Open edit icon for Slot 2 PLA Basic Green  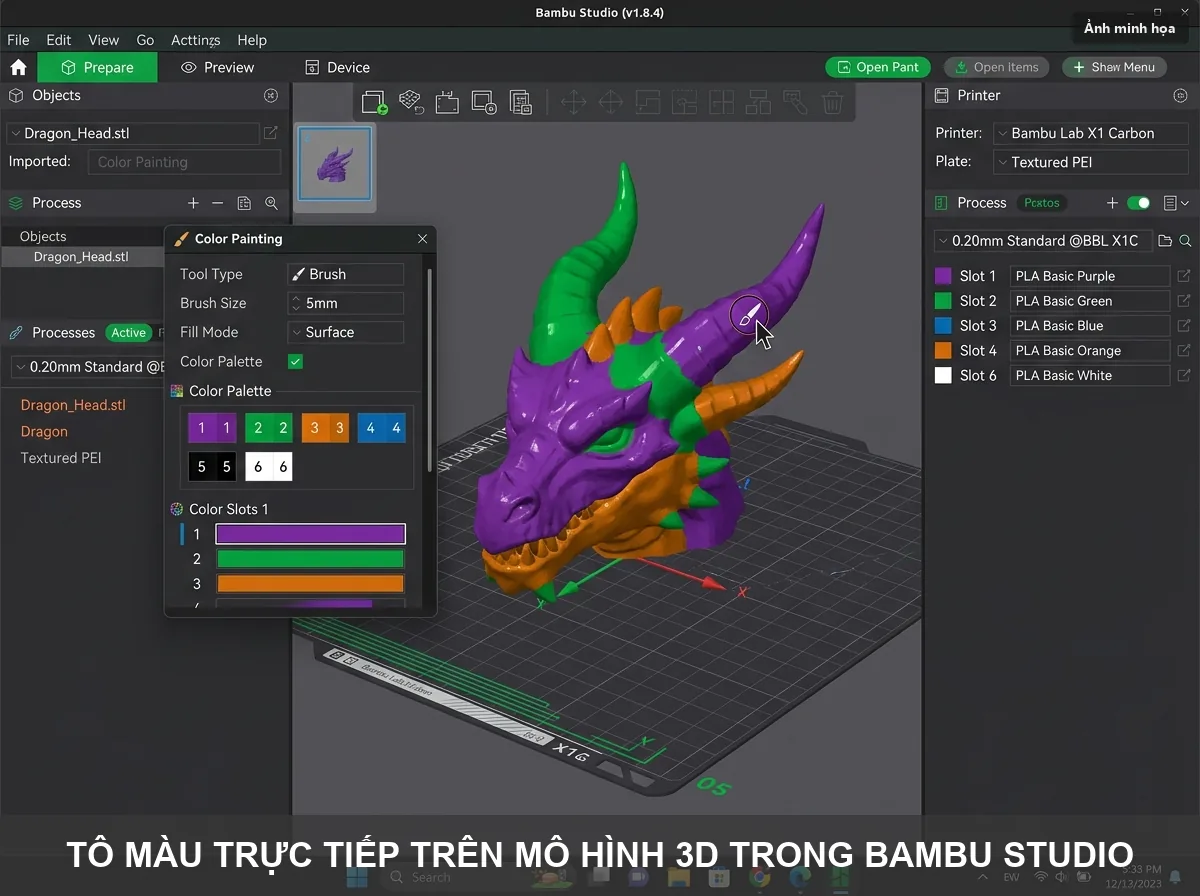pyautogui.click(x=1184, y=301)
